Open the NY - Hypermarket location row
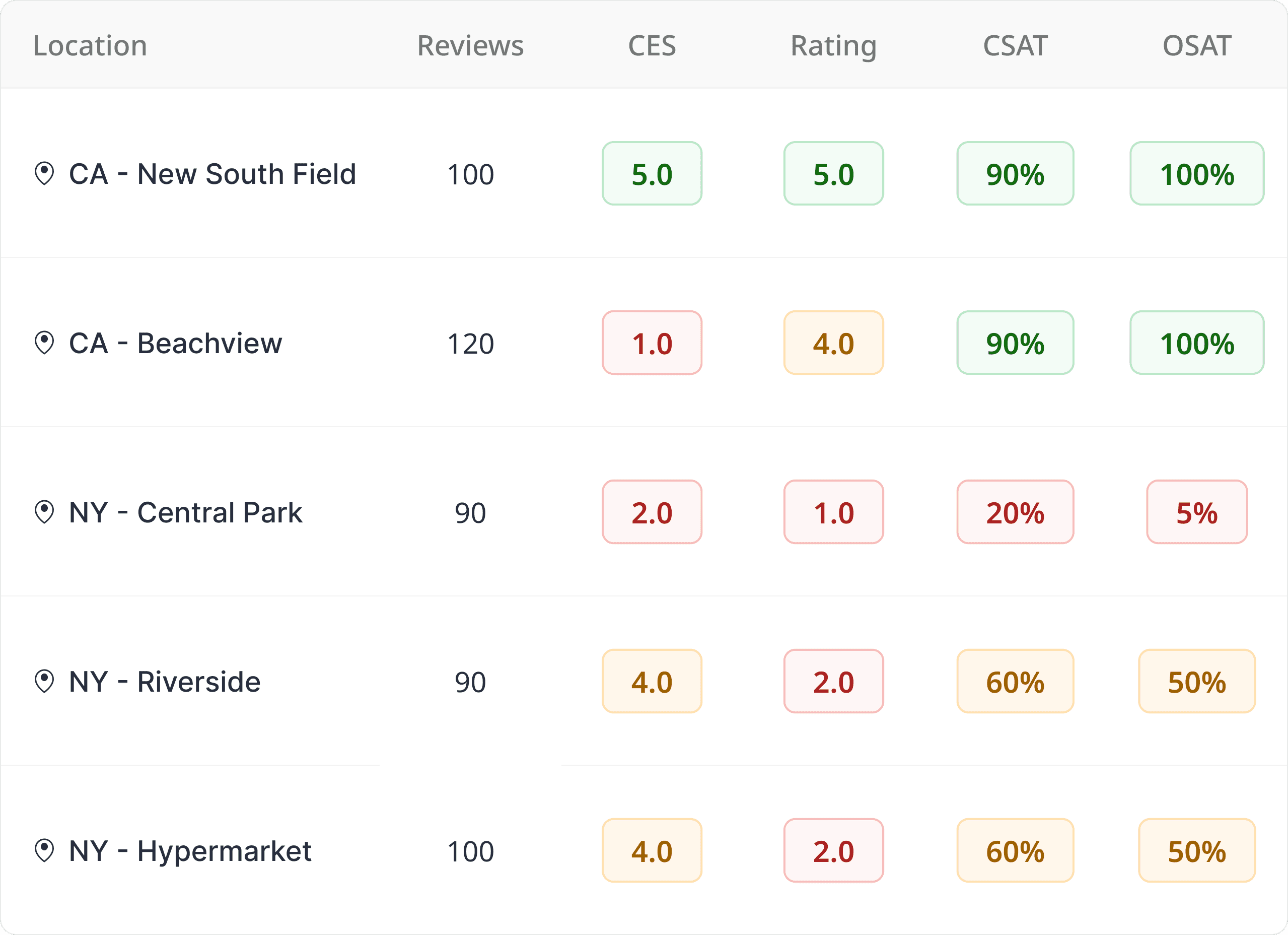 pyautogui.click(x=190, y=851)
